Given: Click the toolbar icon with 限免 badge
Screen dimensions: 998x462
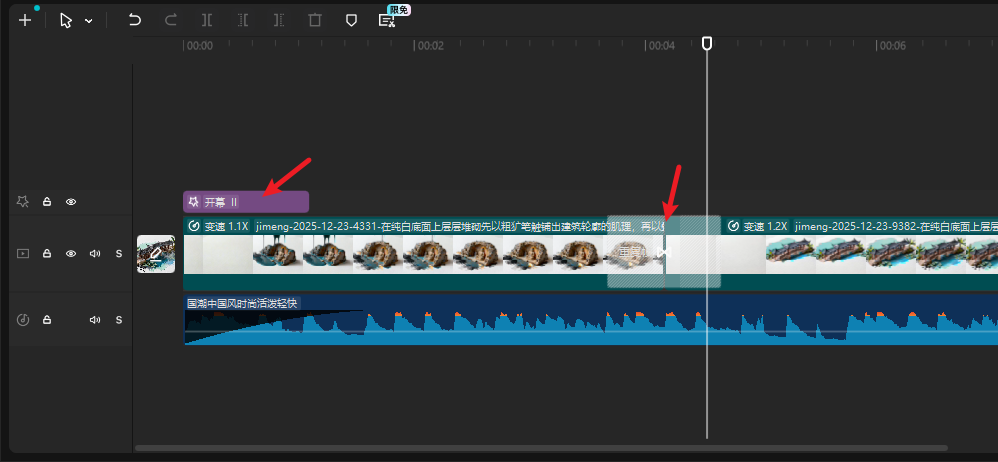Looking at the screenshot, I should pyautogui.click(x=386, y=20).
